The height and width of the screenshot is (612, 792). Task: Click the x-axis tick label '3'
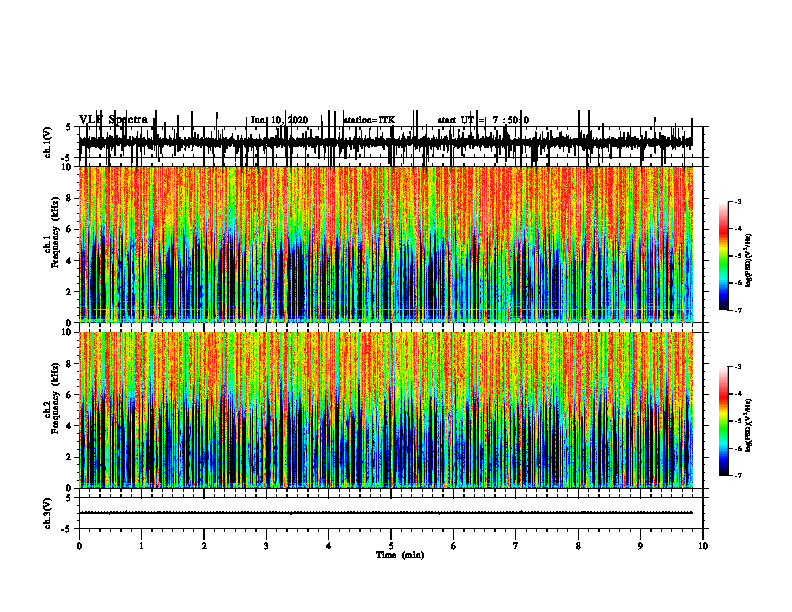(266, 546)
